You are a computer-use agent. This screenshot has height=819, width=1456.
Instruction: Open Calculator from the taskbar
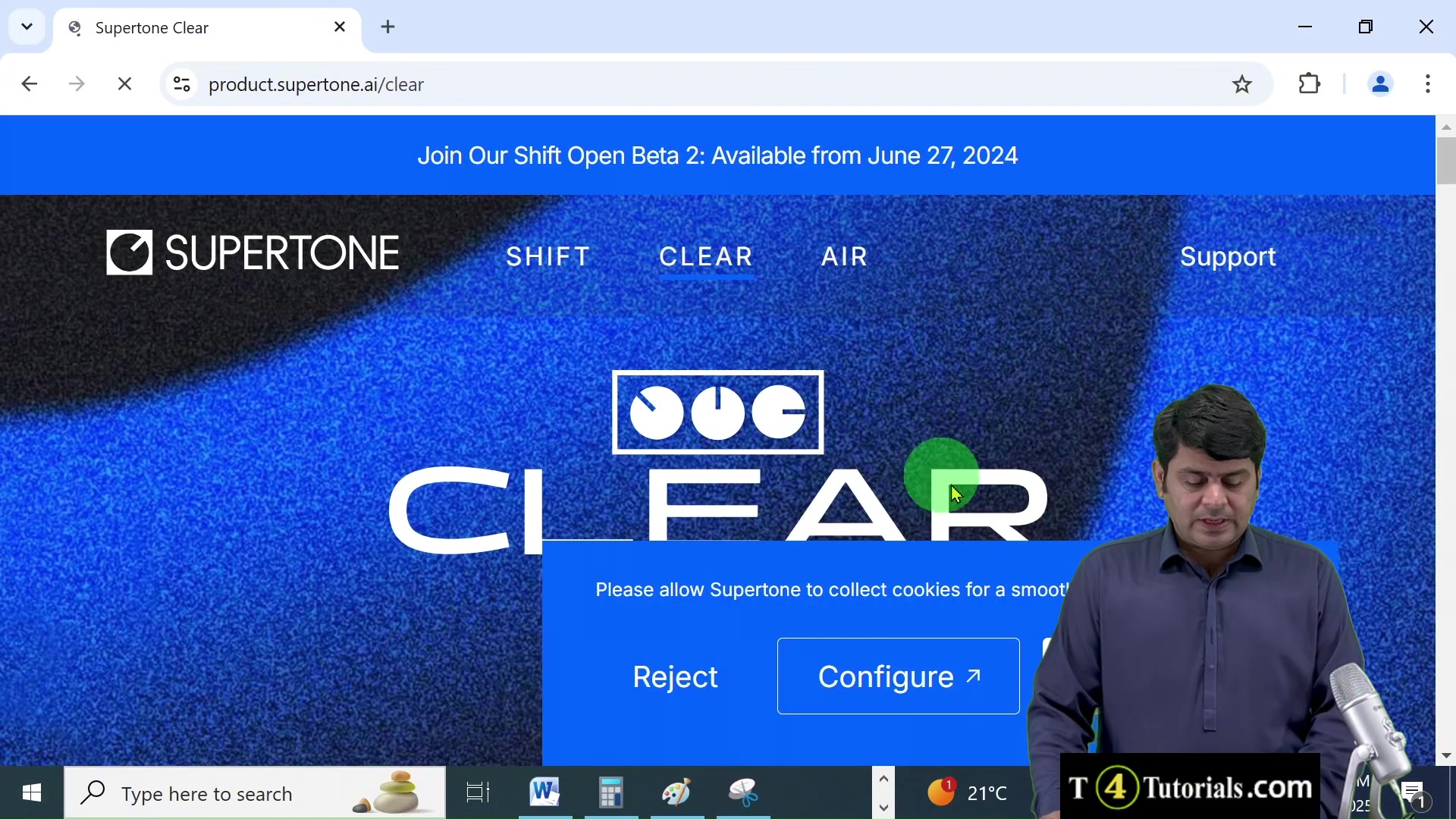pos(611,792)
